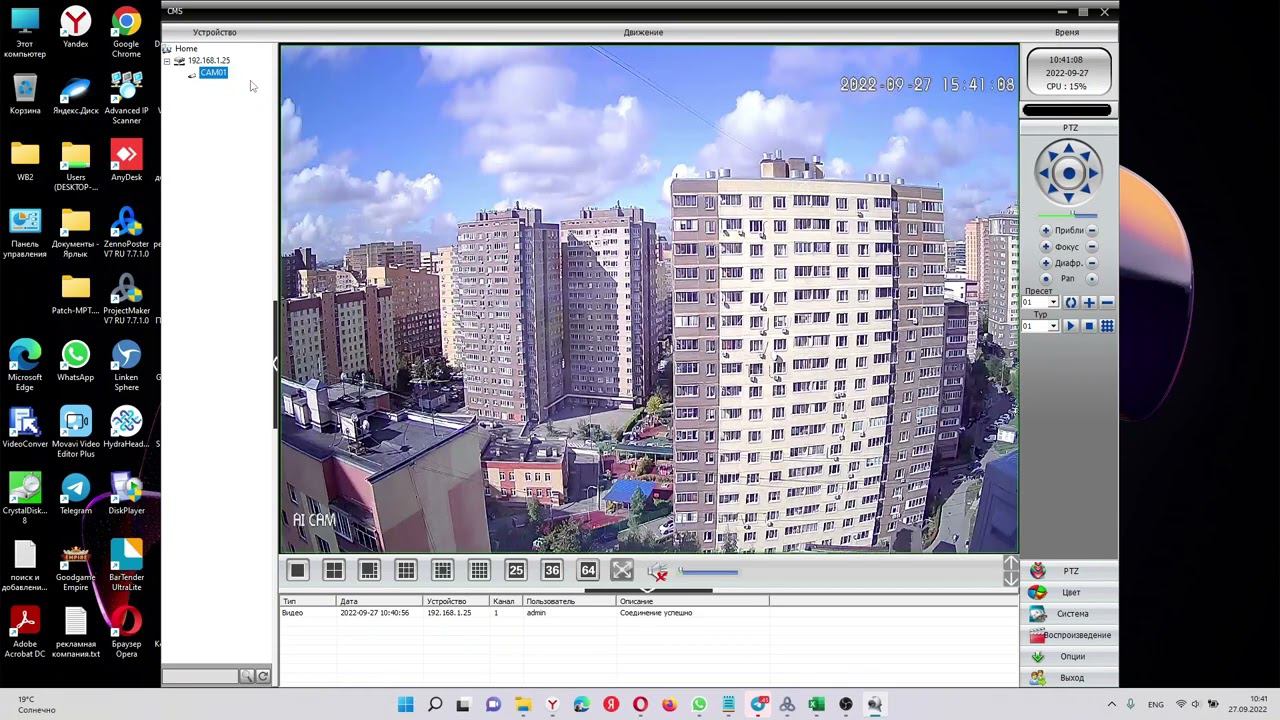Close iris with the Диафр. minus button
Screen dimensions: 1280x720
pyautogui.click(x=1092, y=263)
